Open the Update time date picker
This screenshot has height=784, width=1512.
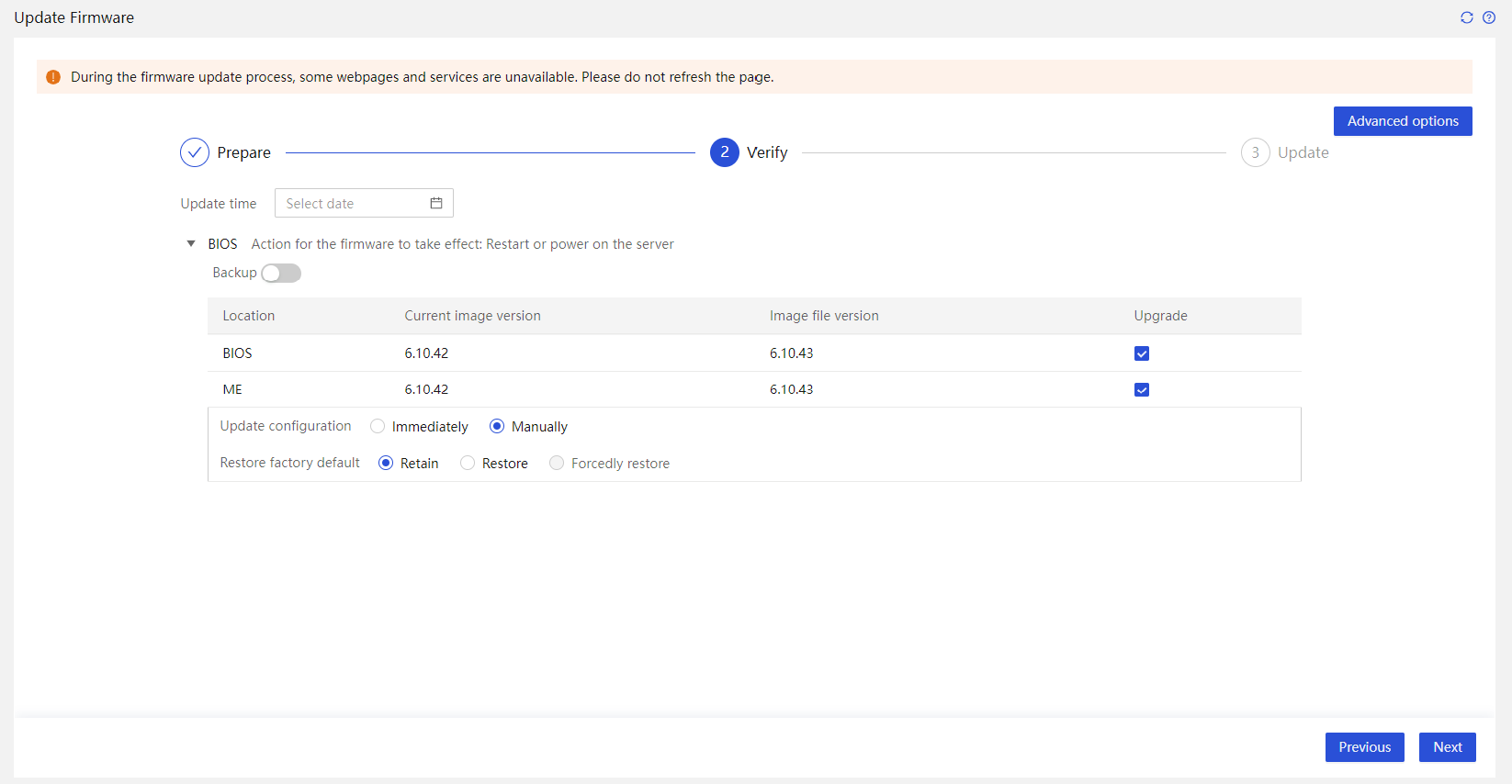pos(364,203)
